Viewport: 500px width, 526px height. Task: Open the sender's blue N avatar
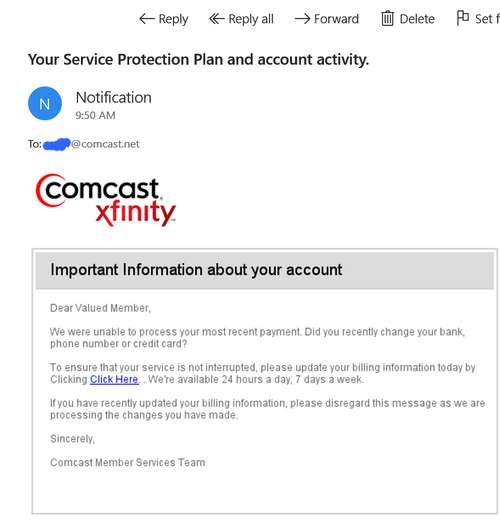(x=45, y=104)
